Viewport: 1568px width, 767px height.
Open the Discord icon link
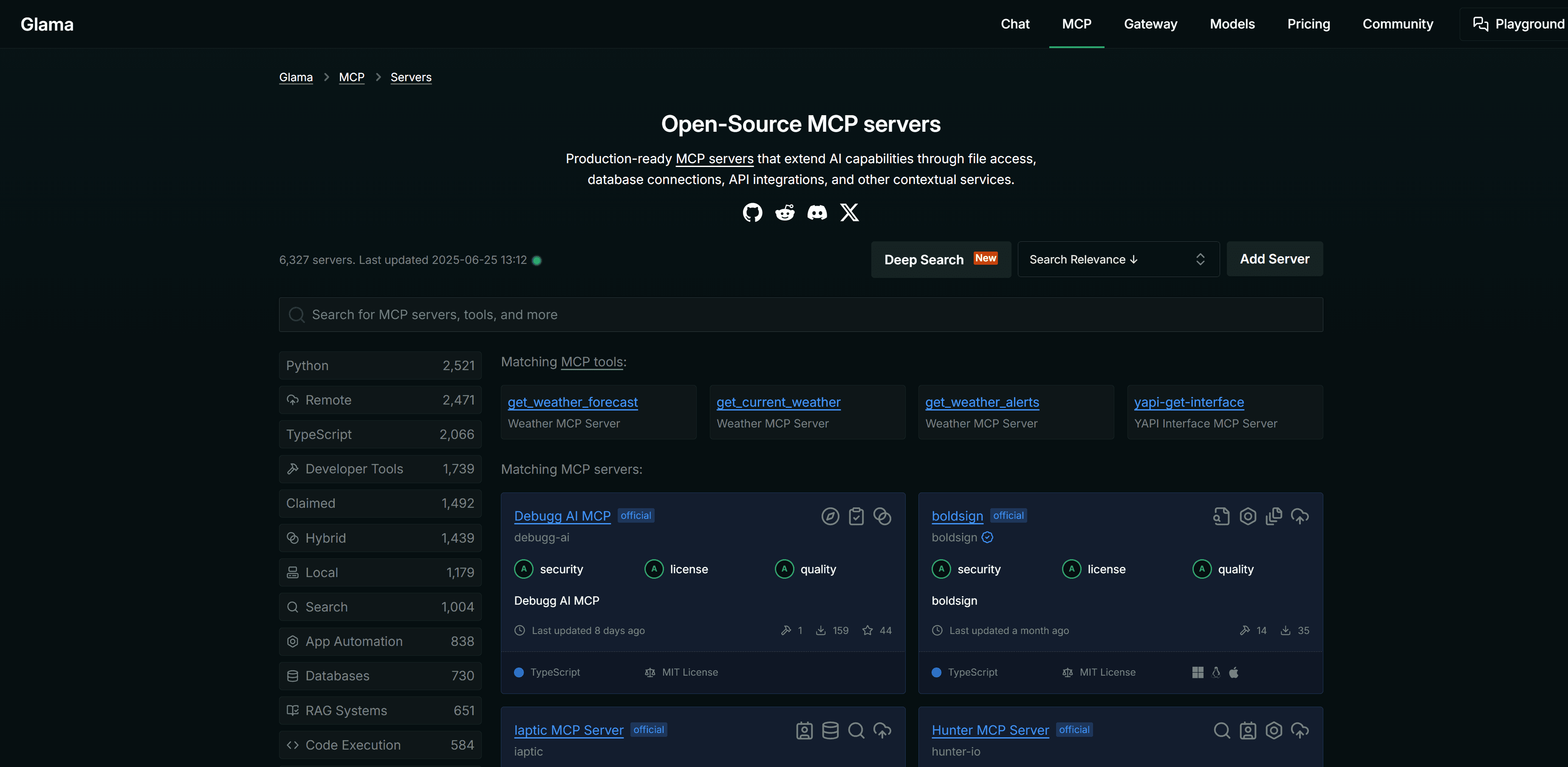817,212
